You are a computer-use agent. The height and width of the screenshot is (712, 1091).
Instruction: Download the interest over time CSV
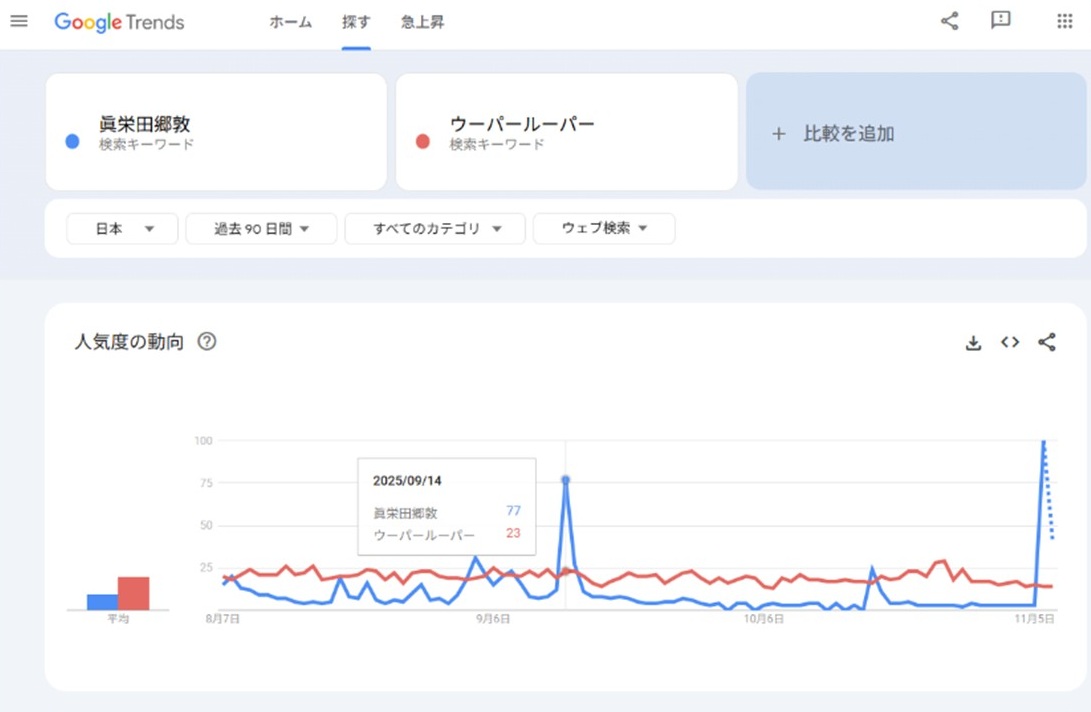click(x=973, y=343)
